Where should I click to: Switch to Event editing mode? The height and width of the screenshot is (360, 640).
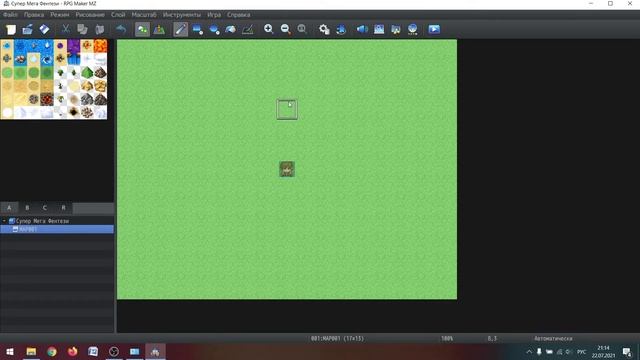(x=159, y=29)
